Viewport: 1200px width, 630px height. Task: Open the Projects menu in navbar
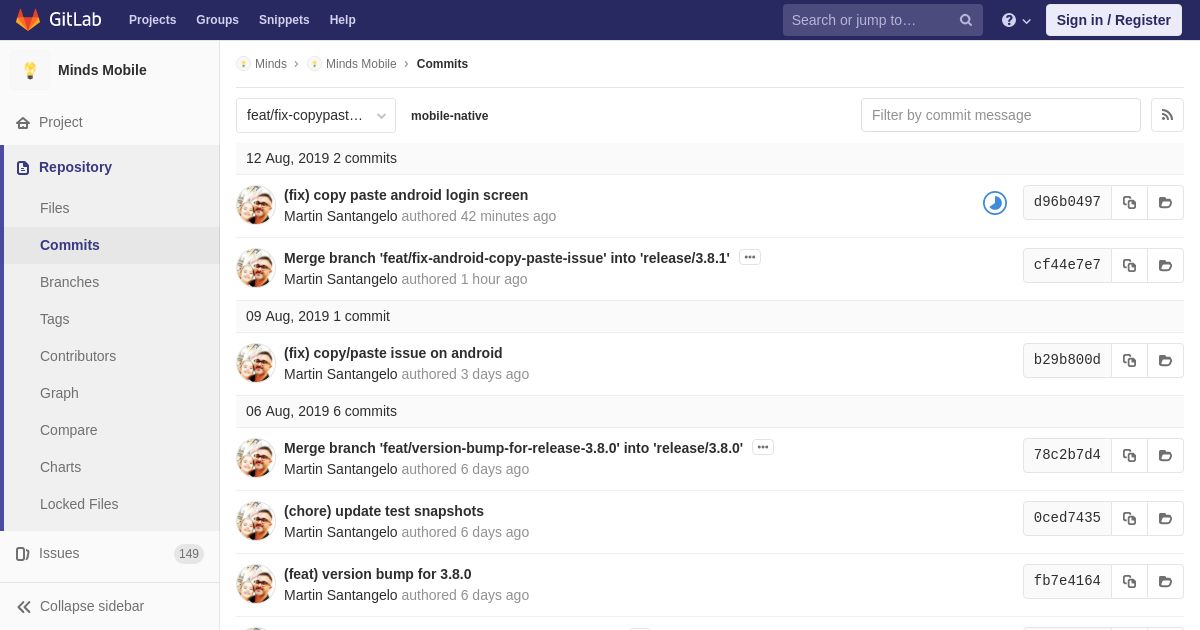click(x=152, y=20)
